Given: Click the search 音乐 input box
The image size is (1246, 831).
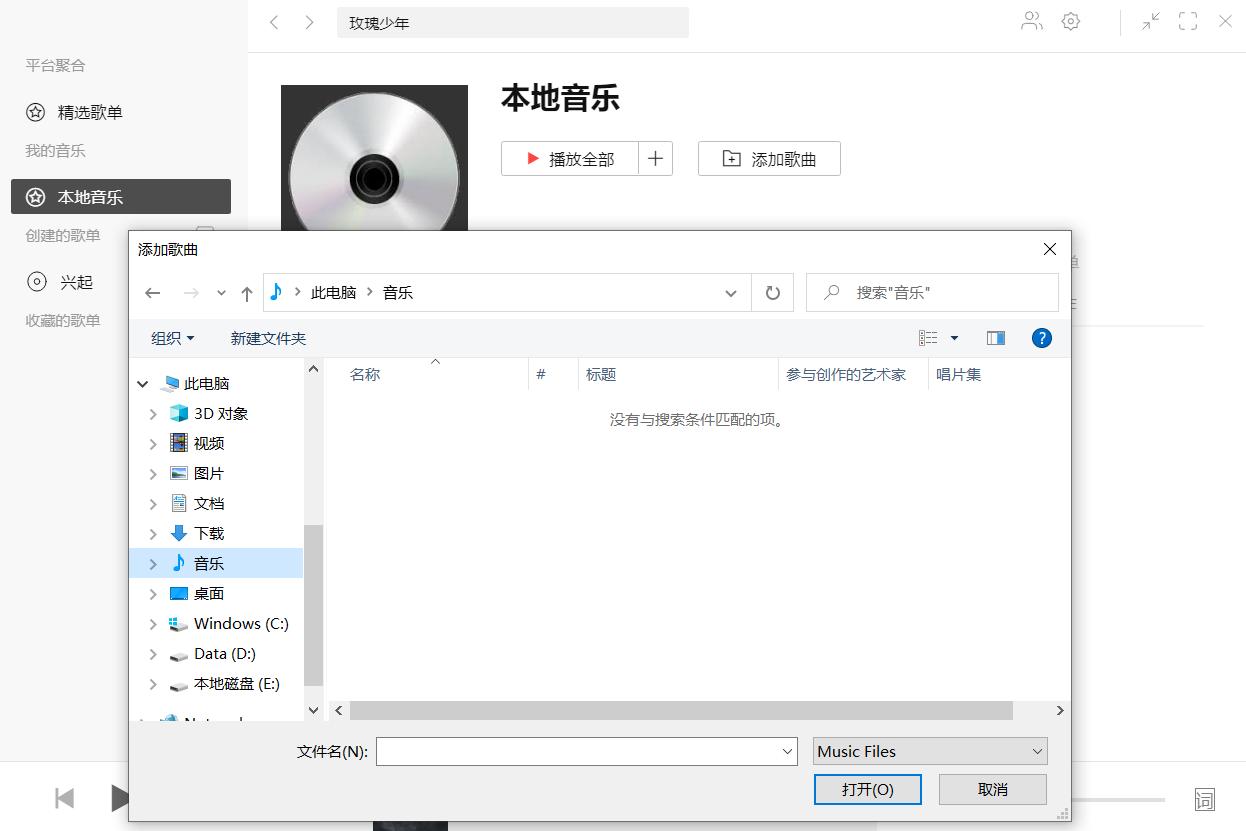Looking at the screenshot, I should (931, 292).
